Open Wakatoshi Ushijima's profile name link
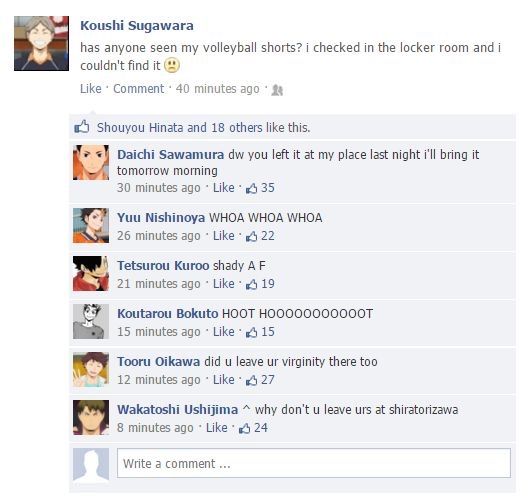The height and width of the screenshot is (504, 530). click(177, 410)
